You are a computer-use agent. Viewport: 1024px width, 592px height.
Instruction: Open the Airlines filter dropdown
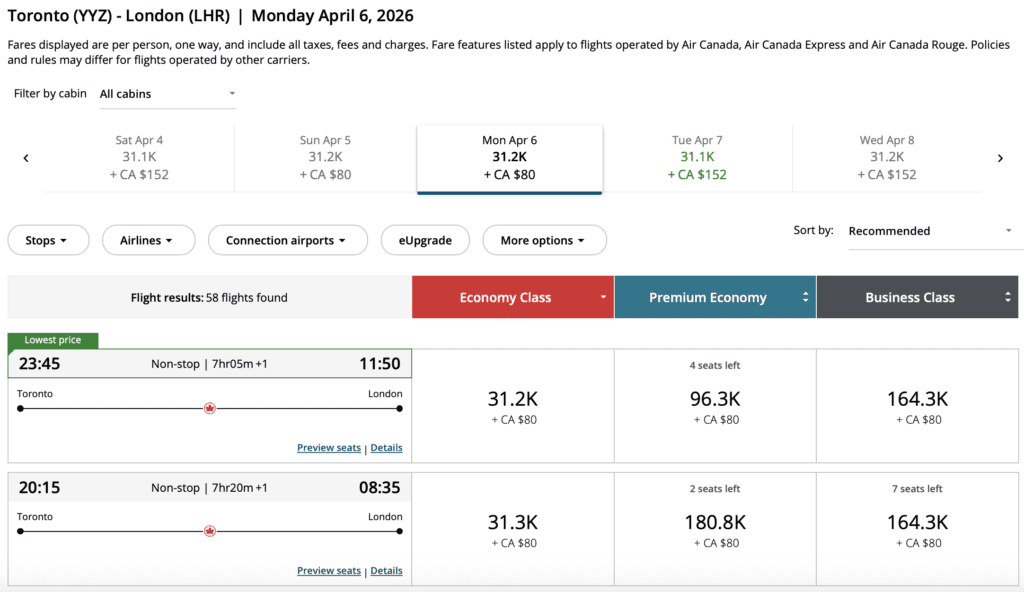tap(146, 240)
